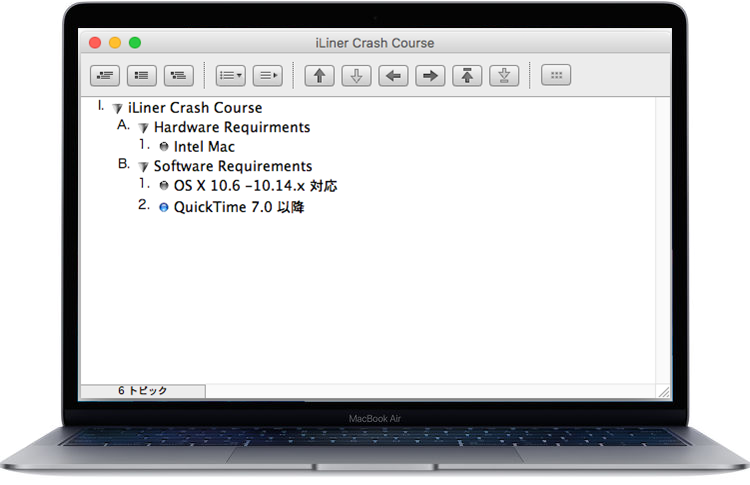The width and height of the screenshot is (750, 485).
Task: Collapse the Hardware Requirments disclosure triangle
Action: [x=143, y=128]
